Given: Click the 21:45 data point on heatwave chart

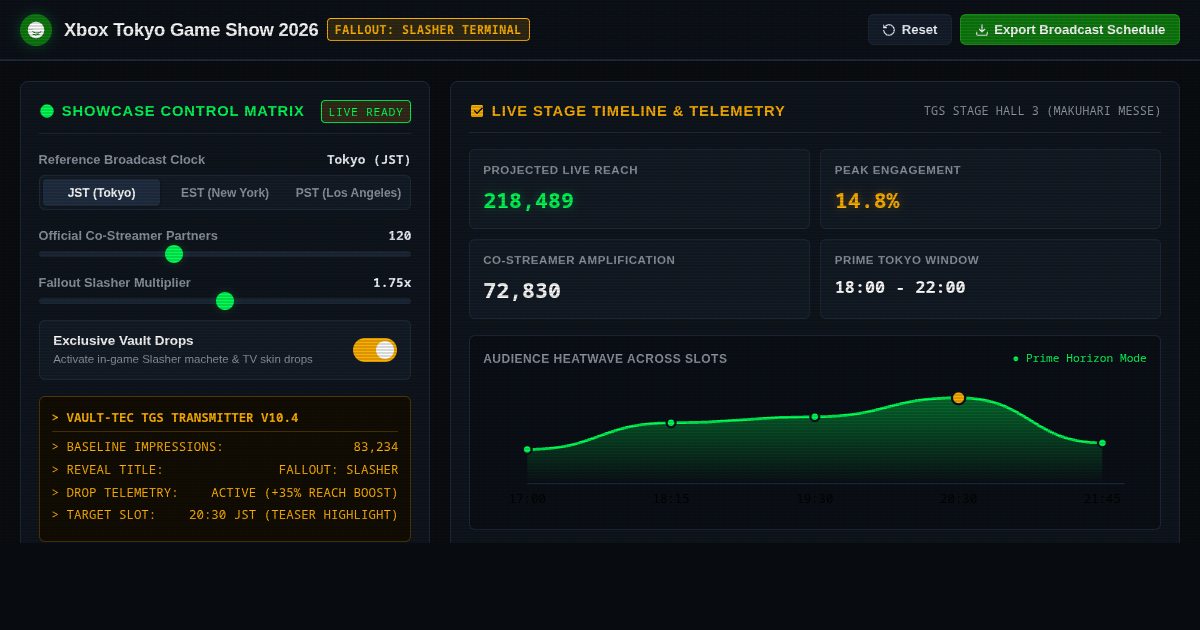Looking at the screenshot, I should pyautogui.click(x=1102, y=443).
